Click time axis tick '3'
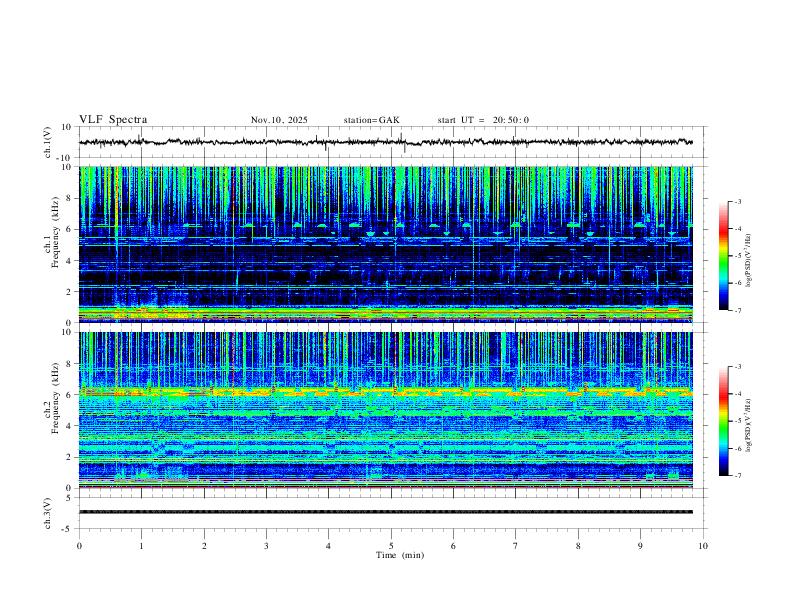 (266, 546)
